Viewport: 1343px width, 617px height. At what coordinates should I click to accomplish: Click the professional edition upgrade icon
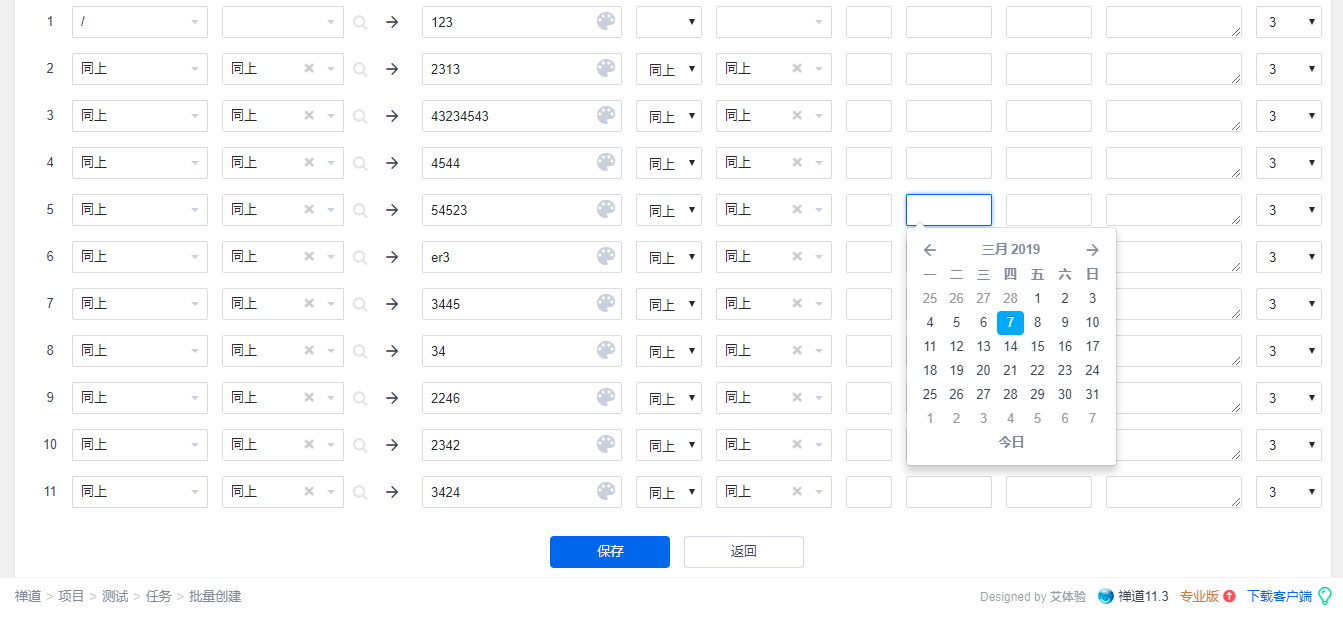[1229, 596]
